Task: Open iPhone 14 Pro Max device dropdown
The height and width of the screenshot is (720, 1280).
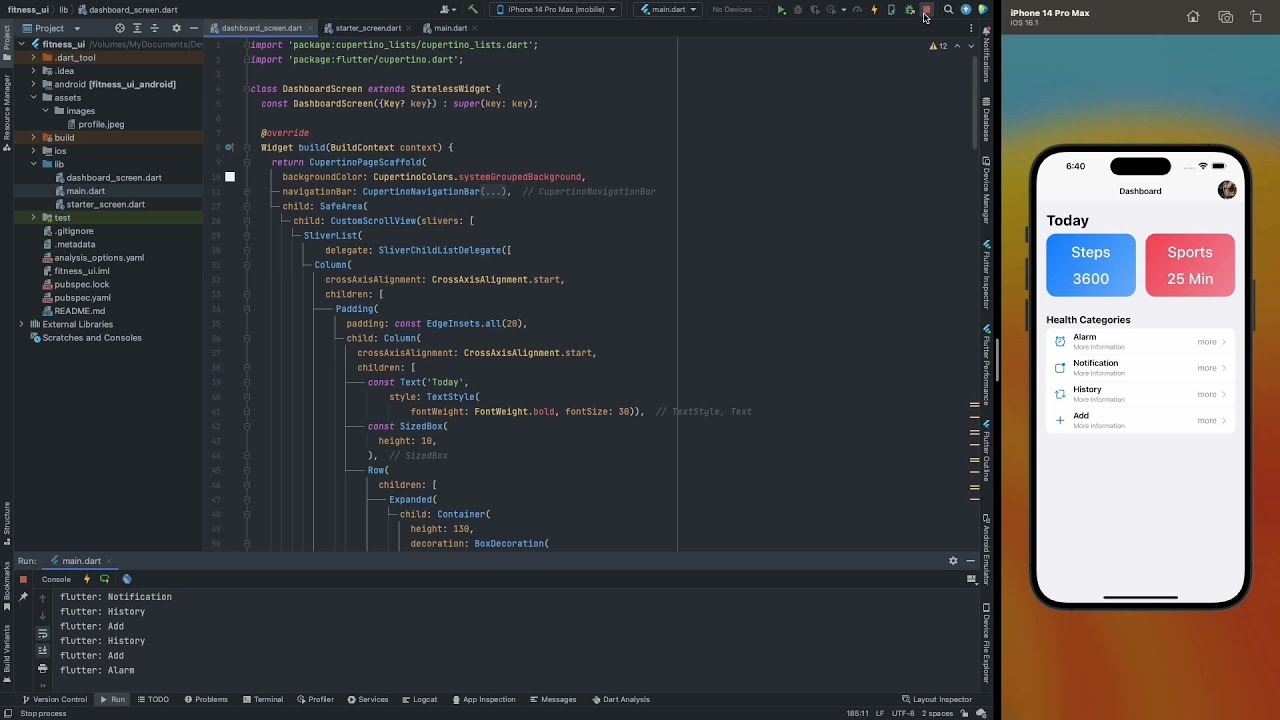Action: coord(555,10)
